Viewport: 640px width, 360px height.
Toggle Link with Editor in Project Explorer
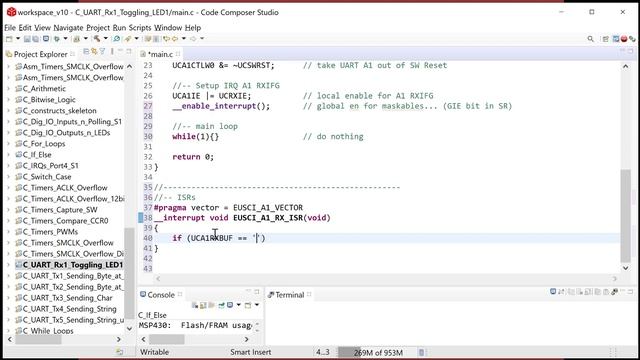(94, 51)
